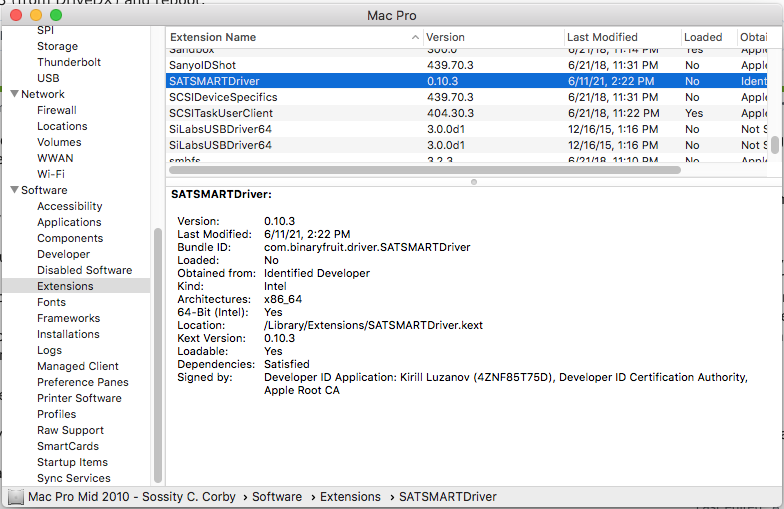Viewport: 784px width, 509px height.
Task: Click the 6/11/21, 2:22 PM cell in selected row
Action: pyautogui.click(x=610, y=81)
